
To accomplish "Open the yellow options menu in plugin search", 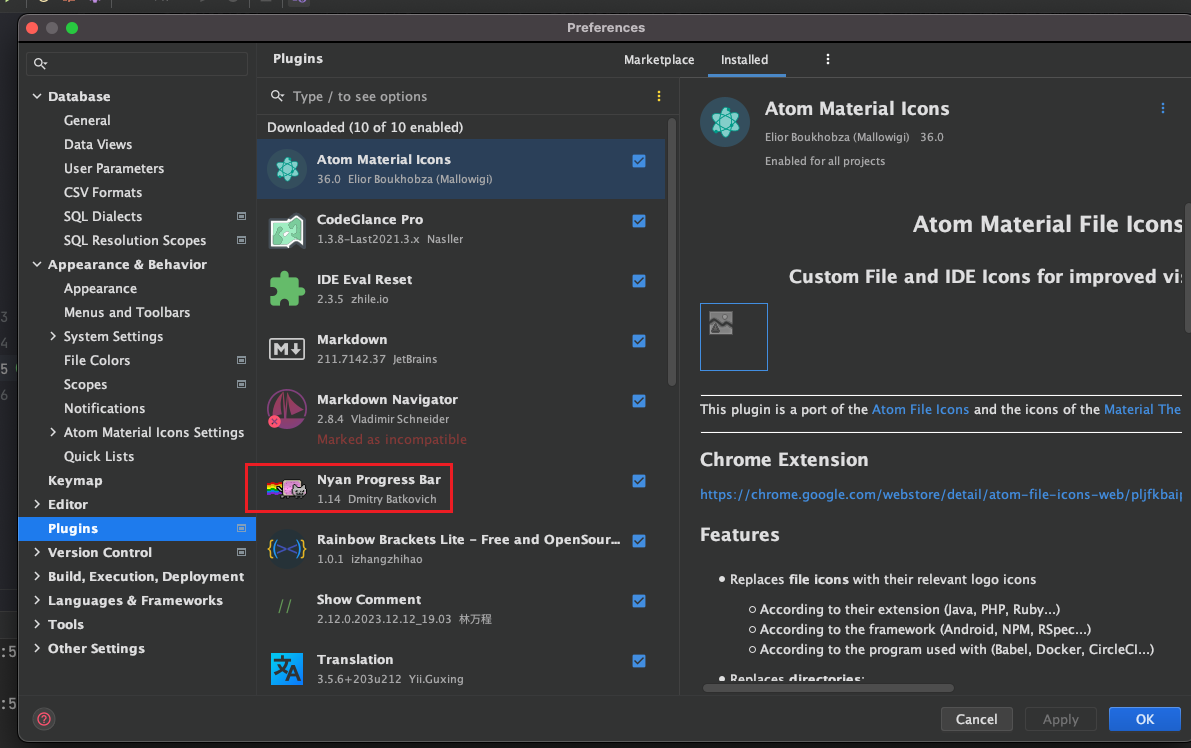I will pos(659,96).
